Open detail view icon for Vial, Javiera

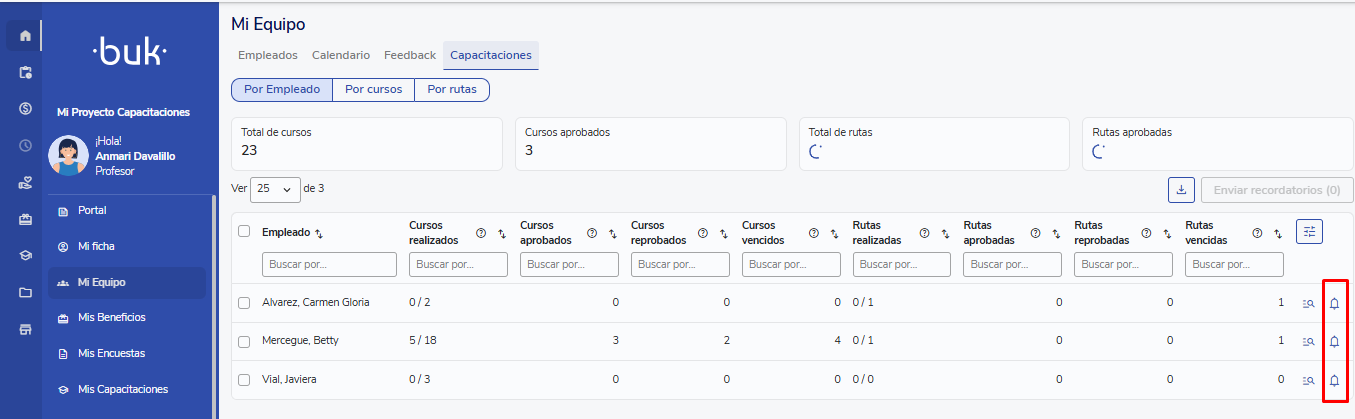(x=1308, y=380)
